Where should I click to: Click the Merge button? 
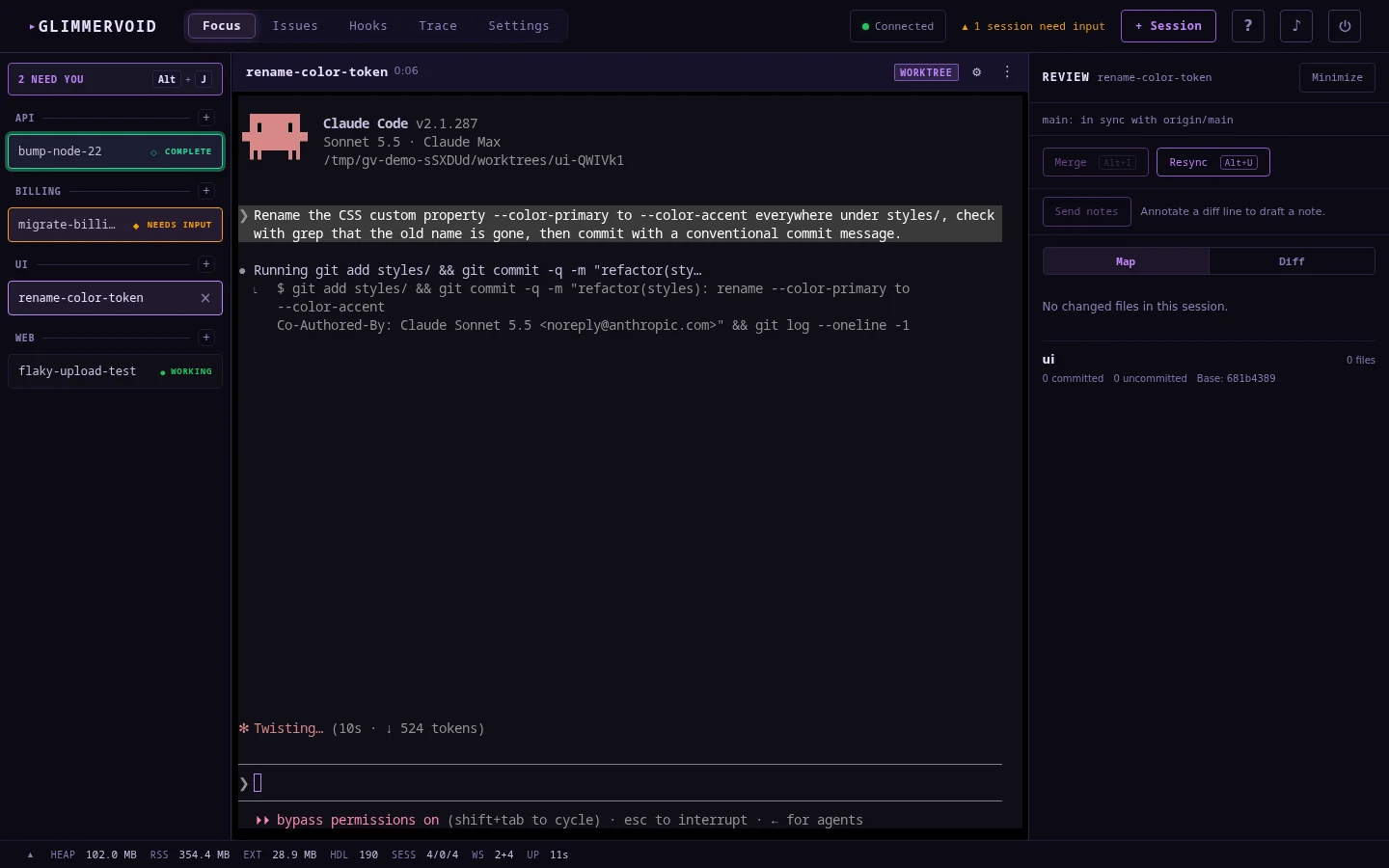pyautogui.click(x=1096, y=162)
